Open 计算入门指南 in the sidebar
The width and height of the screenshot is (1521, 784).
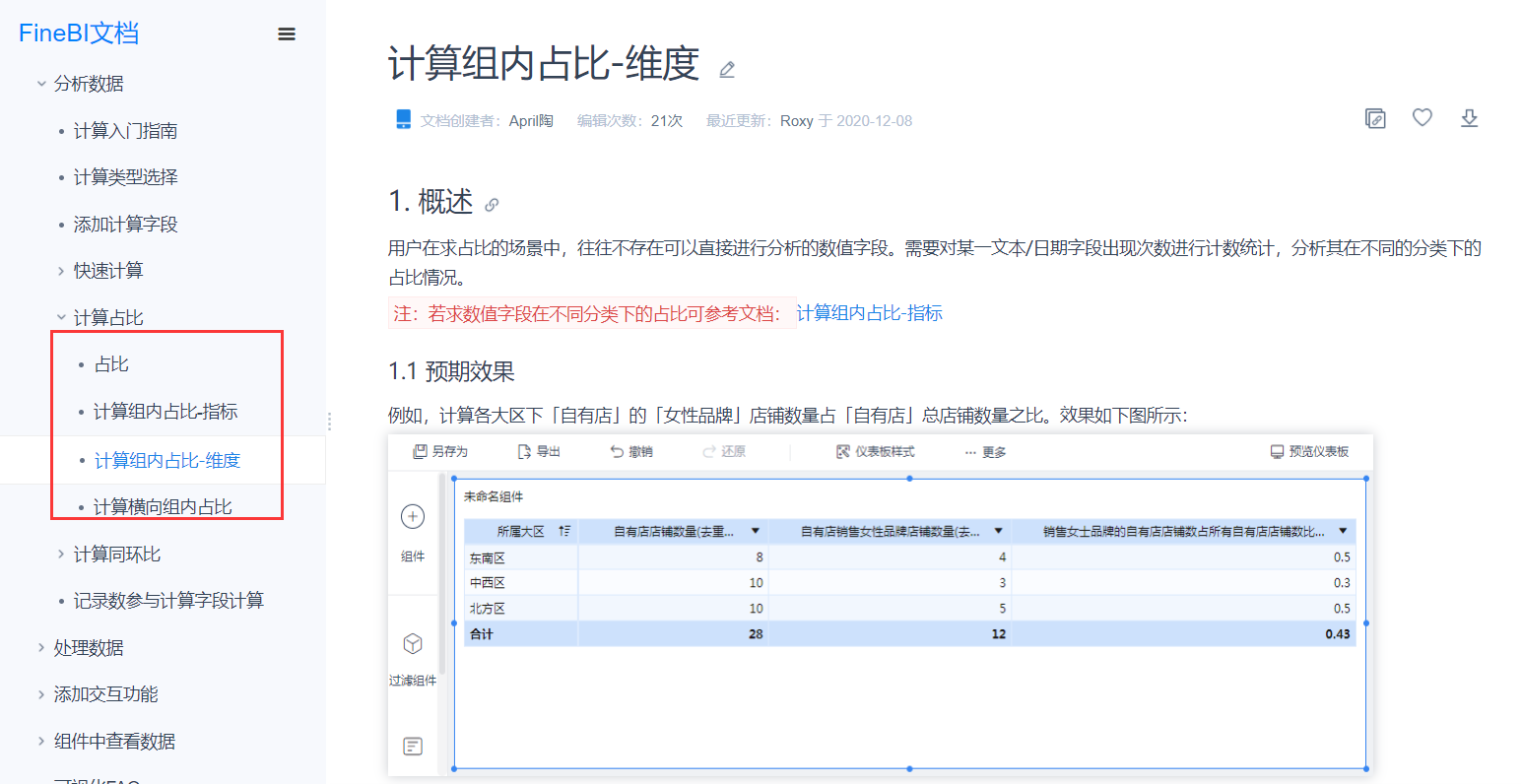pyautogui.click(x=125, y=131)
